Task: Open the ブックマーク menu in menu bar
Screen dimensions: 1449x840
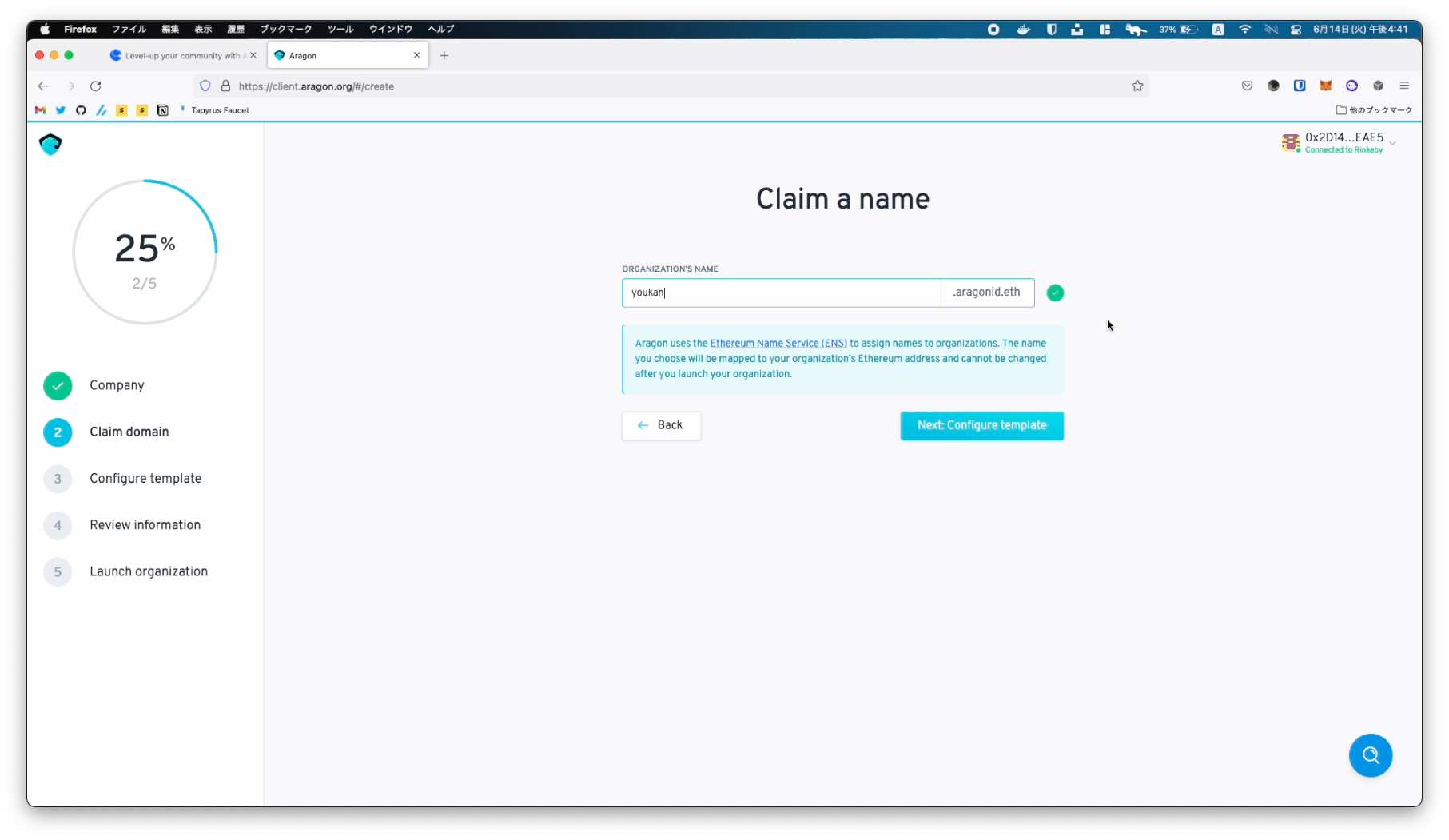Action: (x=285, y=29)
